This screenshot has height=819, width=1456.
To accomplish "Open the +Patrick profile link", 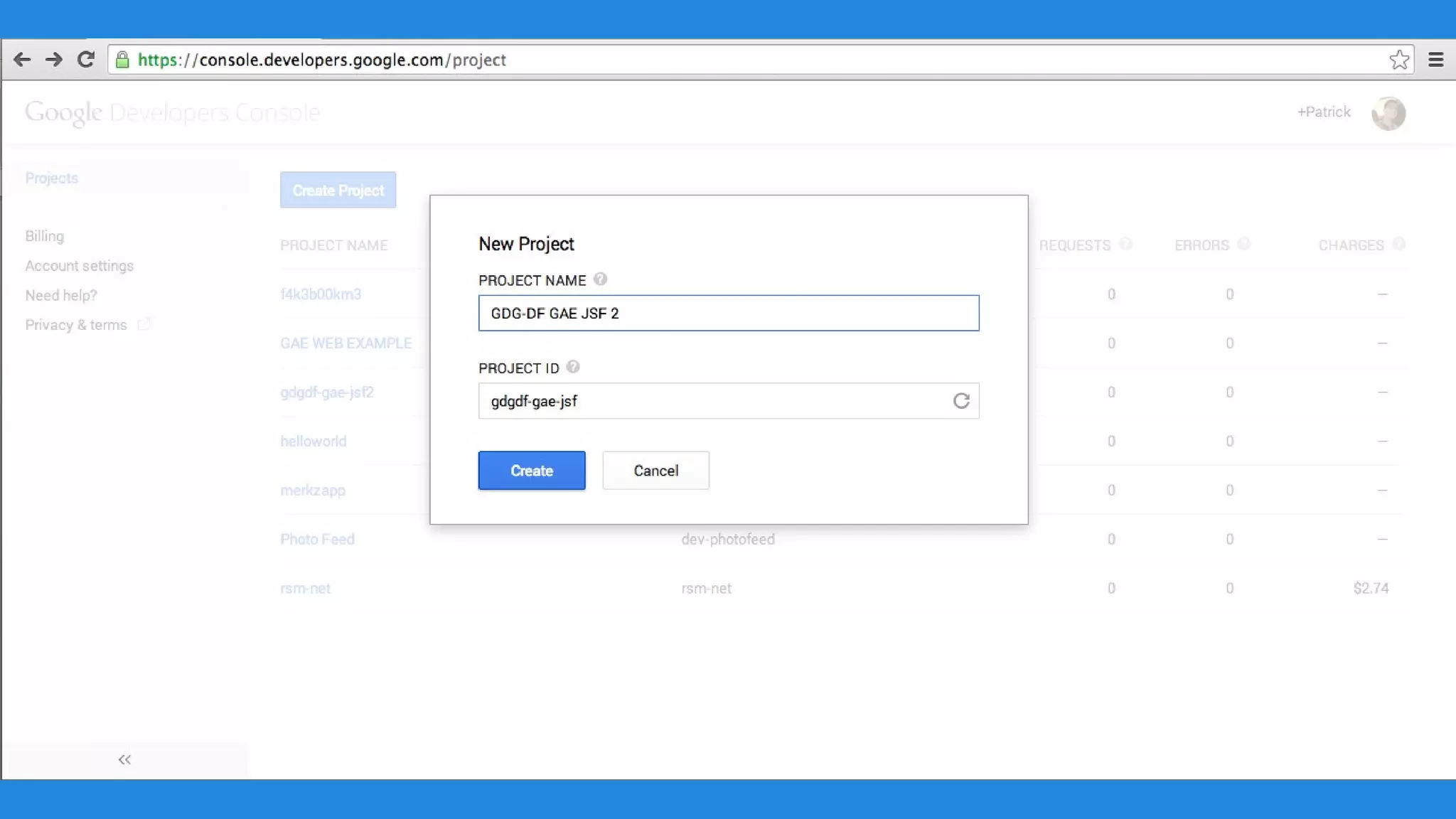I will [x=1323, y=112].
